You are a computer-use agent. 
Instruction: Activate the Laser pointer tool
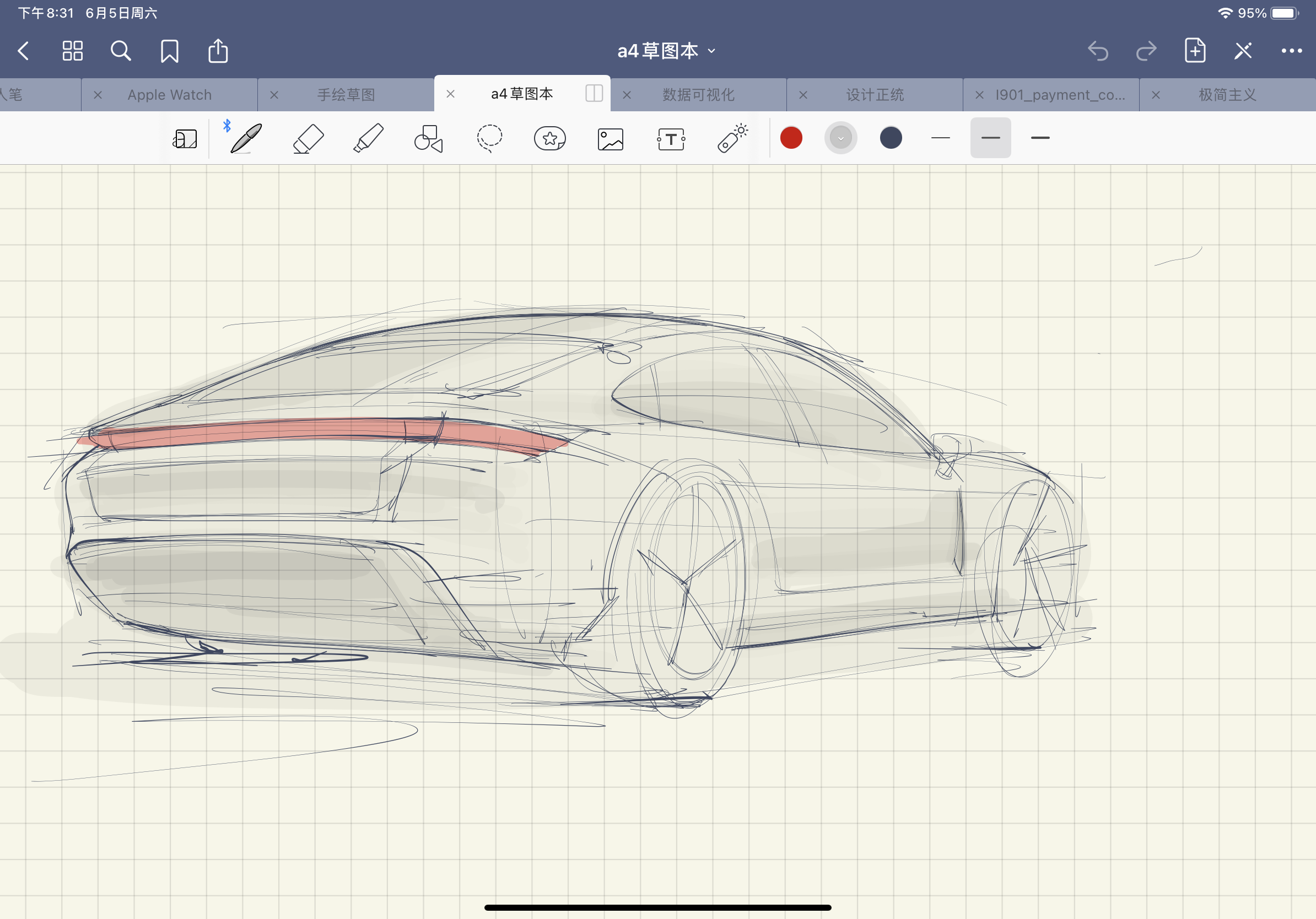[x=732, y=138]
